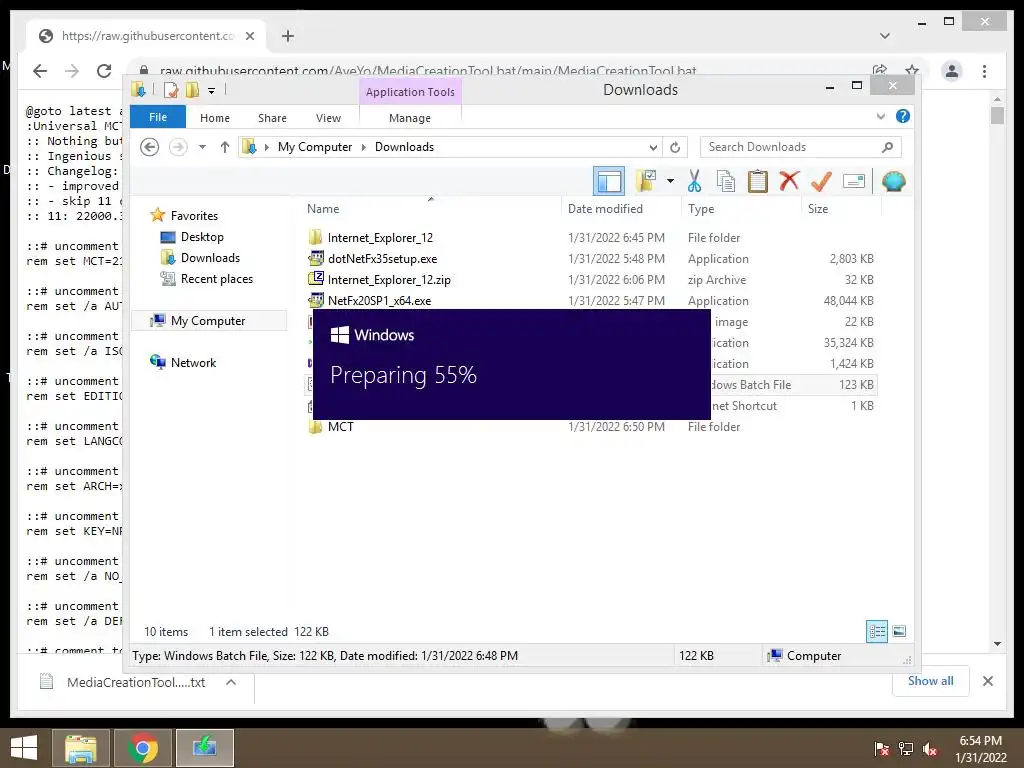
Task: Open the File ribbon tab
Action: pos(158,118)
